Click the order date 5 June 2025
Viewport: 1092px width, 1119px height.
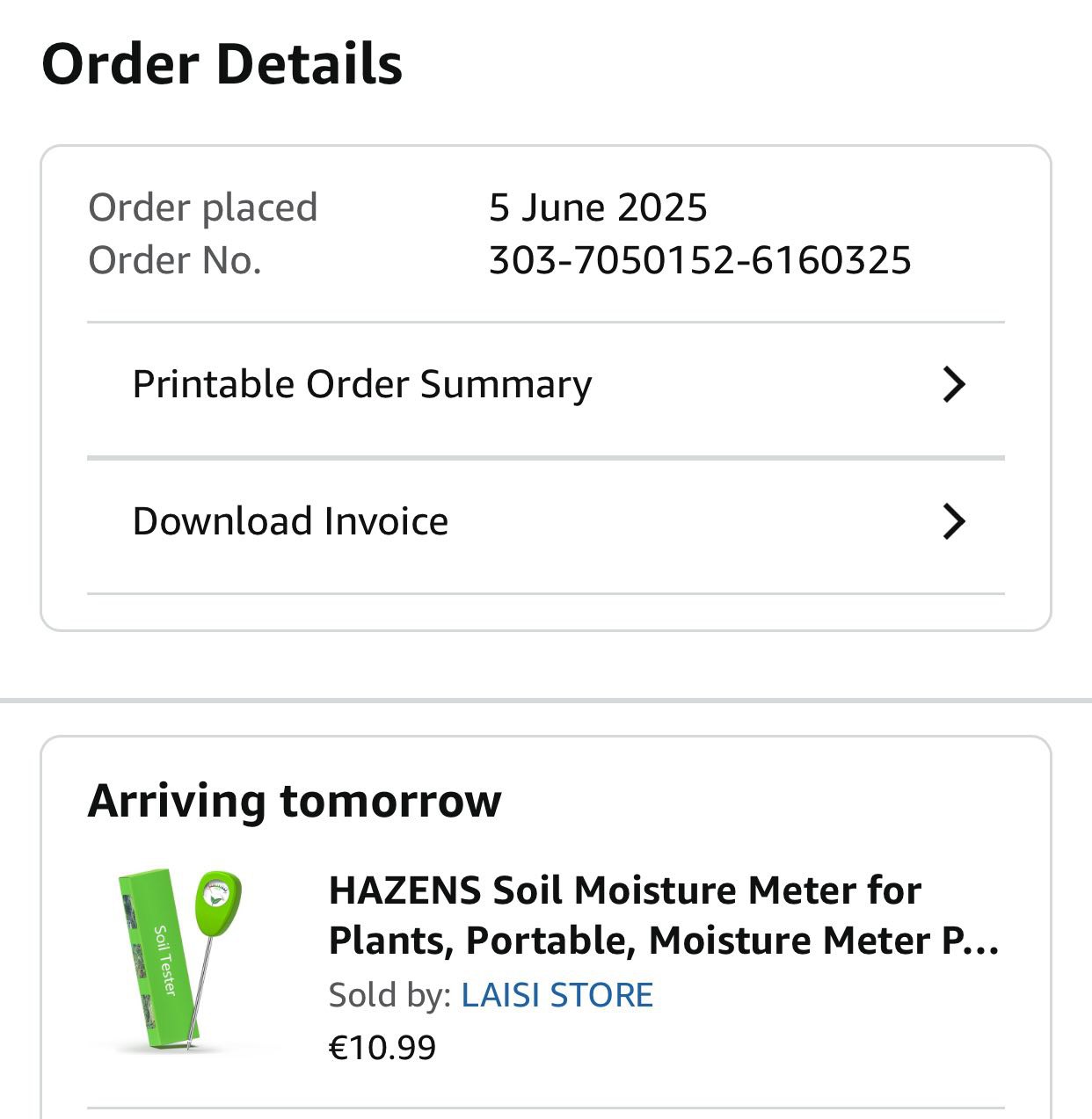click(598, 207)
